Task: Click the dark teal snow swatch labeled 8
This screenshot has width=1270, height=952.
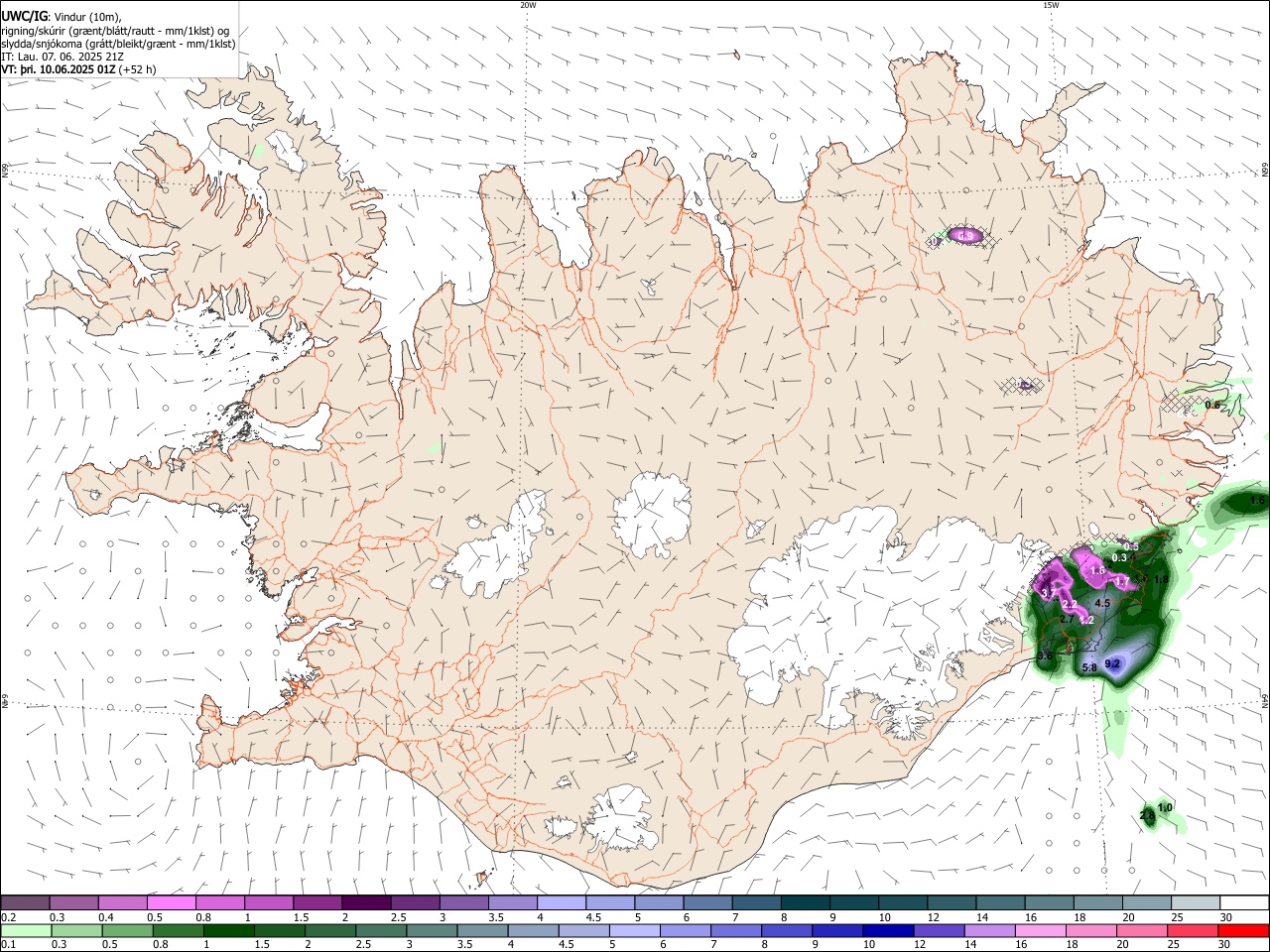Action: click(x=805, y=902)
